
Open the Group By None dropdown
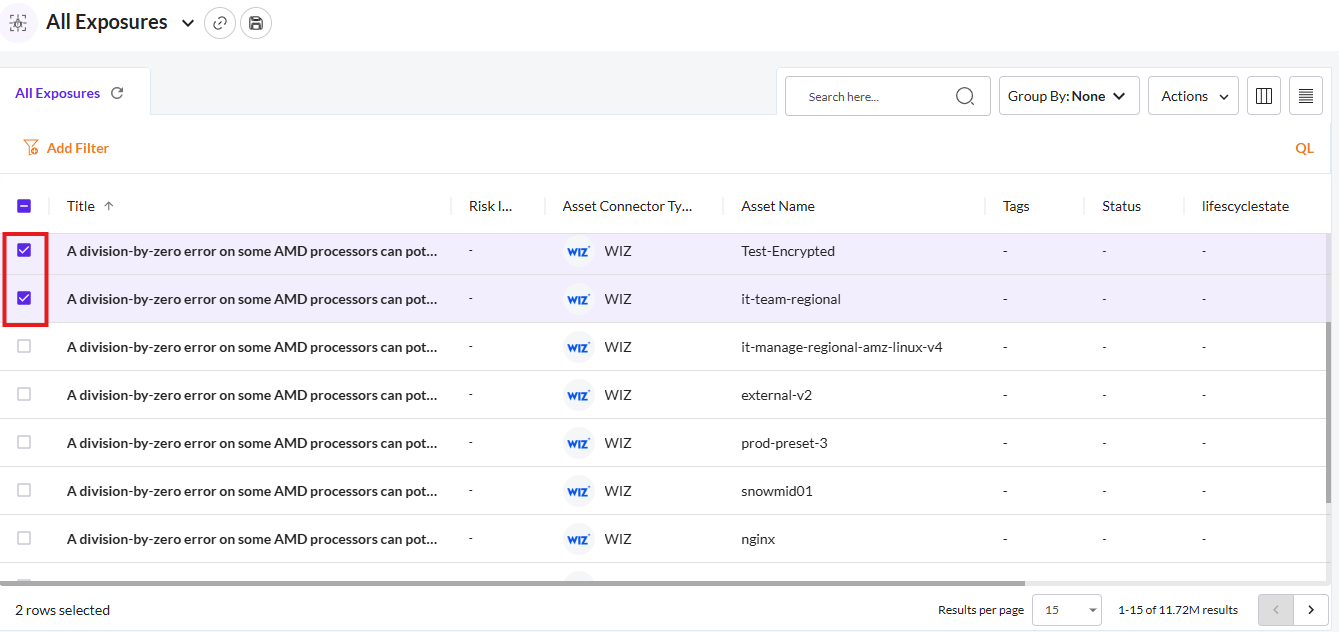[1069, 96]
